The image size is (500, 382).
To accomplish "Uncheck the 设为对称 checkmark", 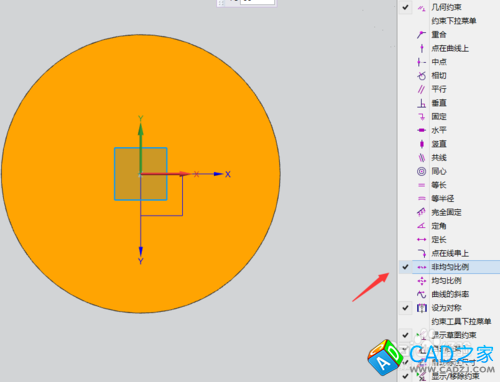I will pos(405,308).
